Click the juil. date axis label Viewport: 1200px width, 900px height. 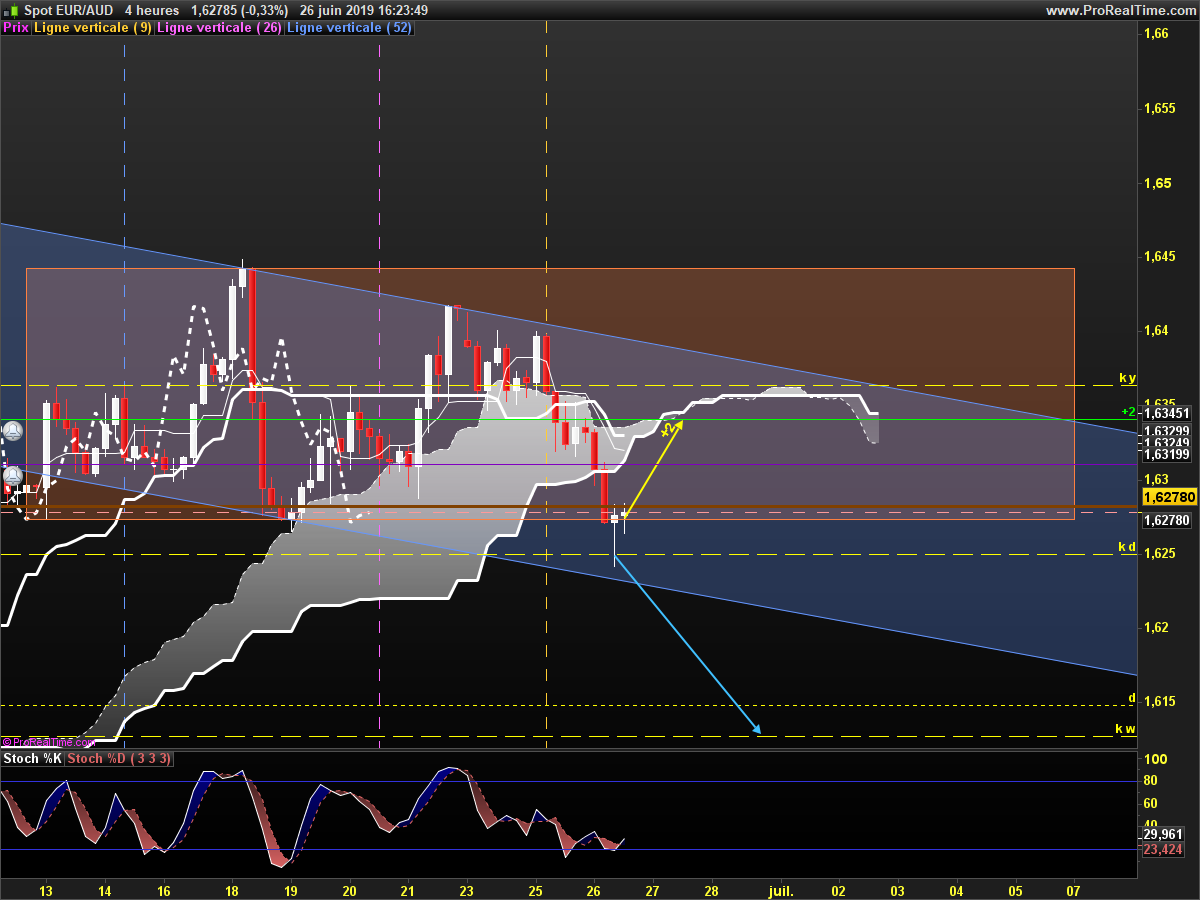pos(780,889)
